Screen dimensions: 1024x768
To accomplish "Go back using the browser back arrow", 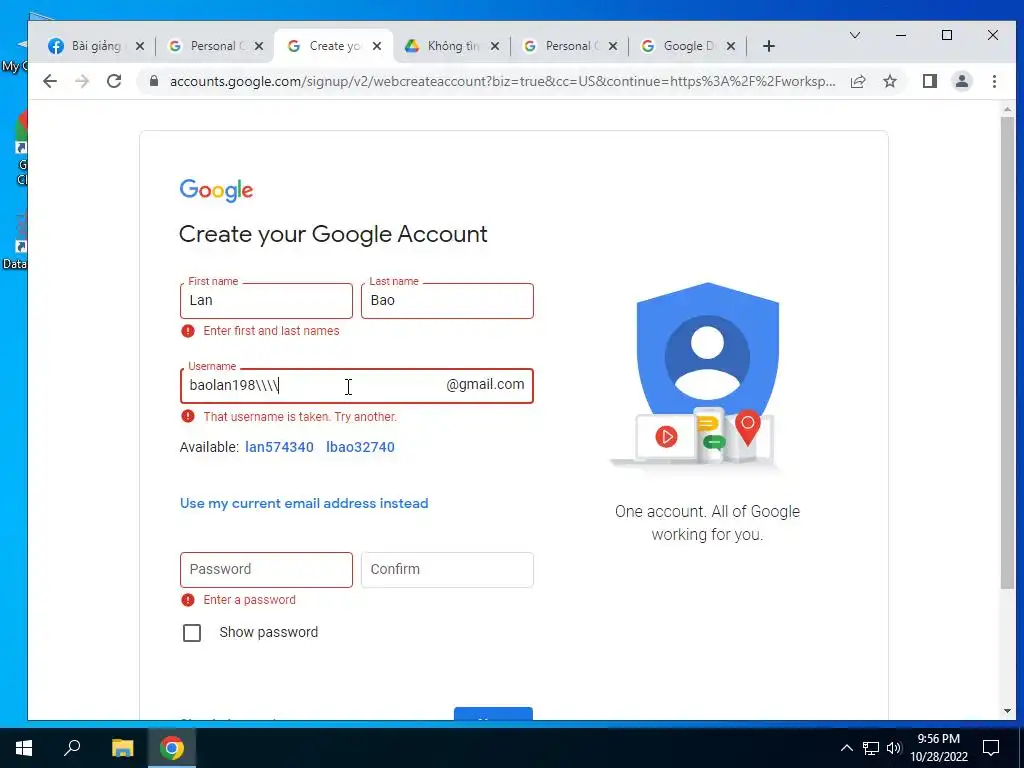I will pyautogui.click(x=50, y=81).
